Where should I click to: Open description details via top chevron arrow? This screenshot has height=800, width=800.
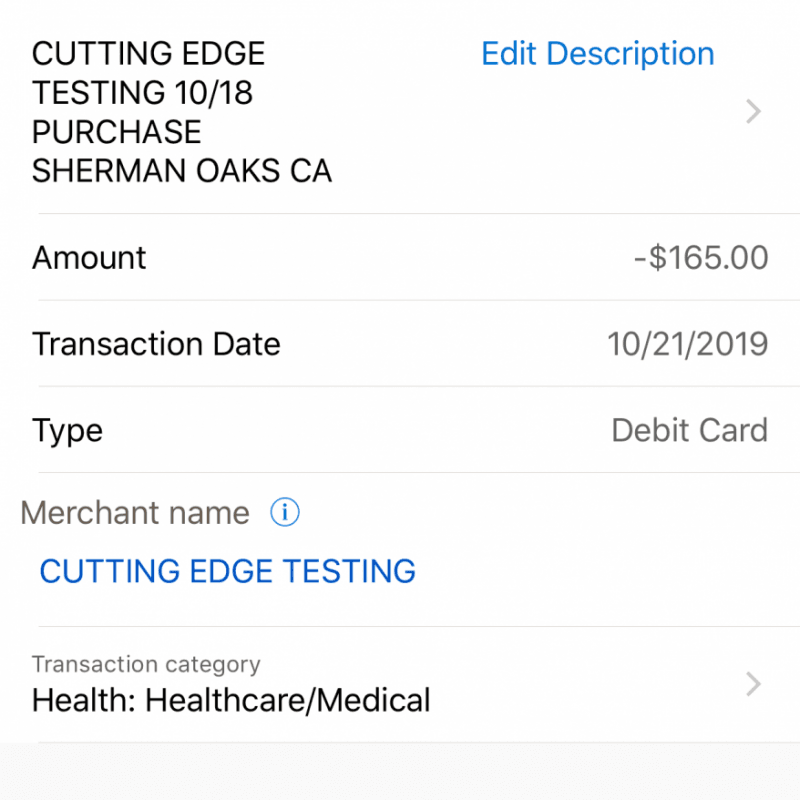[754, 112]
